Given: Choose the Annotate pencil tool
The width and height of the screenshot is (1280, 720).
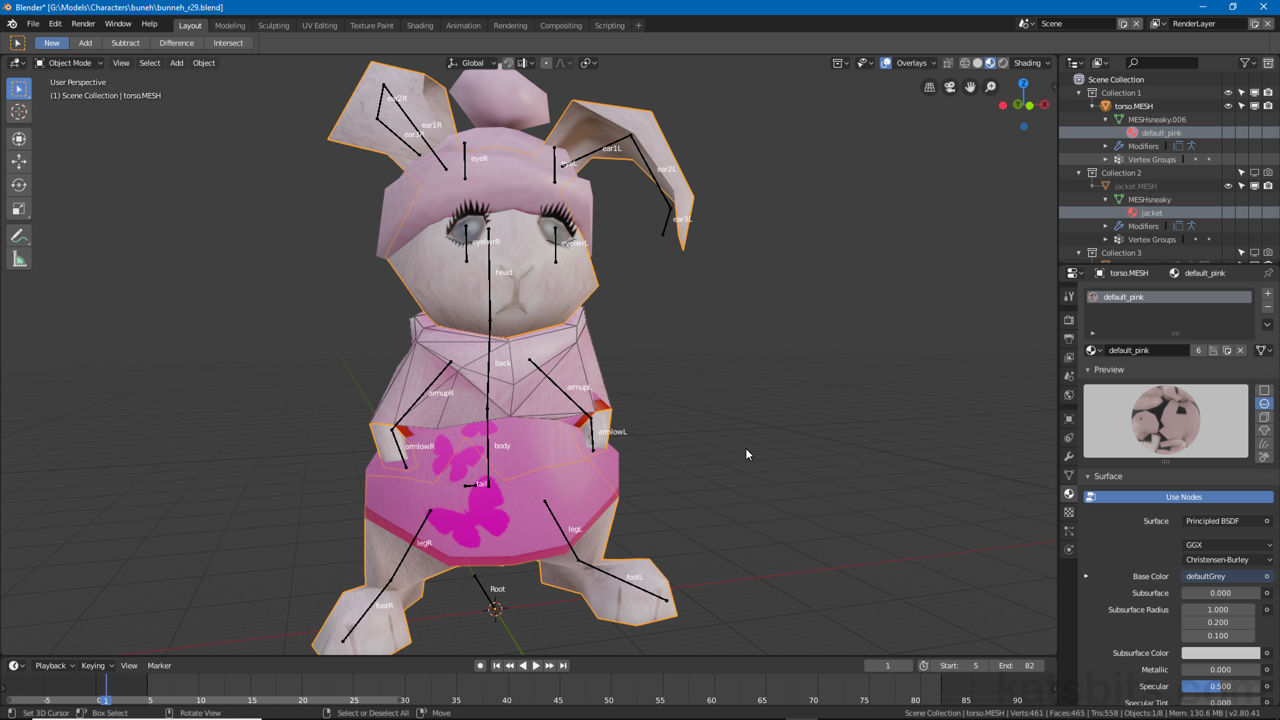Looking at the screenshot, I should (19, 236).
